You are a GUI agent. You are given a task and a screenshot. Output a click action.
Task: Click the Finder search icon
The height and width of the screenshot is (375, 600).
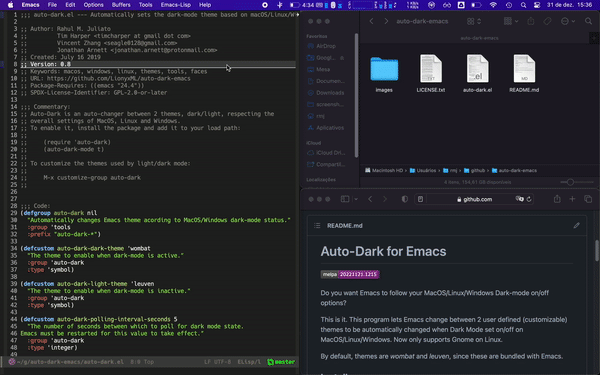point(589,21)
